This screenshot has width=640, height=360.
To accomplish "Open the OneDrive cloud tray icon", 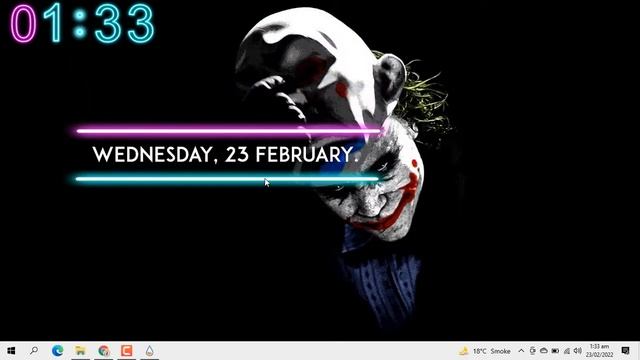I will (x=544, y=351).
